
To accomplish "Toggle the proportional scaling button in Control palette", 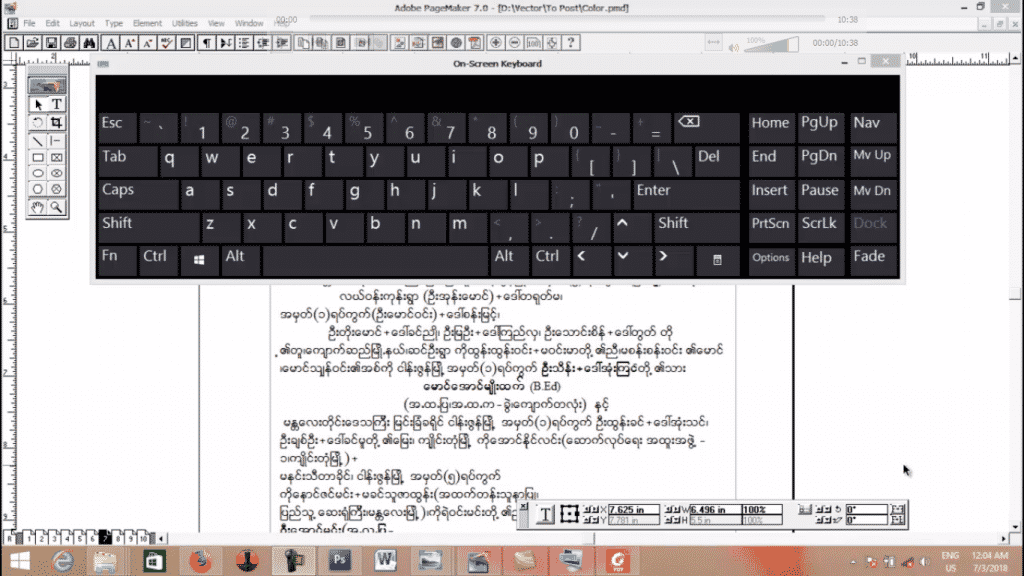I will tap(804, 510).
